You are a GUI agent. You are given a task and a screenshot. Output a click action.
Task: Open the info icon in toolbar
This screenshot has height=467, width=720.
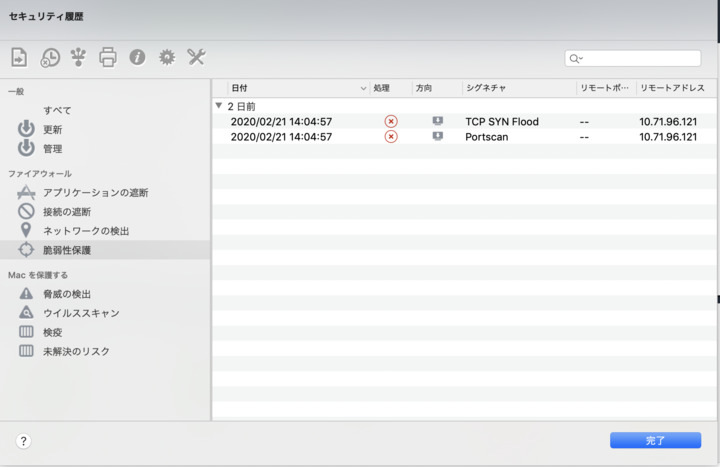tap(137, 58)
